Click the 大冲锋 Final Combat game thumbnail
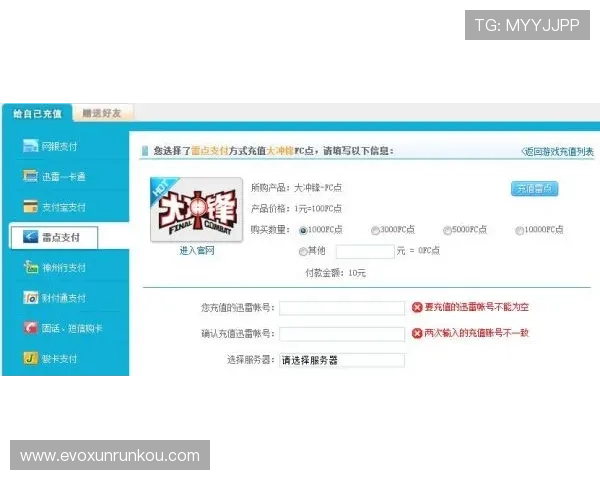The width and height of the screenshot is (600, 480). coord(197,209)
